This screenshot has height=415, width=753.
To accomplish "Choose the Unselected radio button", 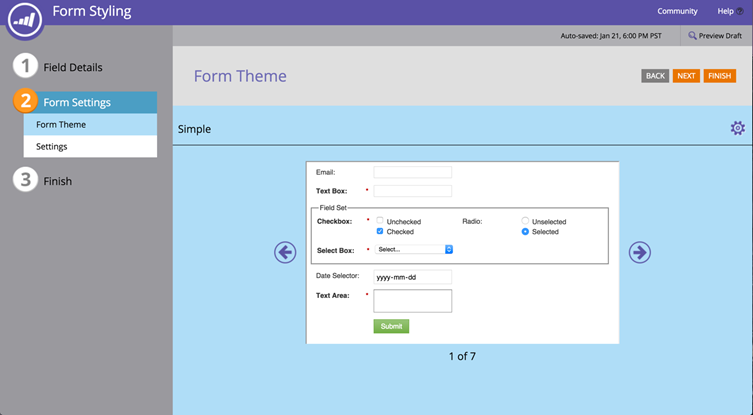I will coord(525,220).
